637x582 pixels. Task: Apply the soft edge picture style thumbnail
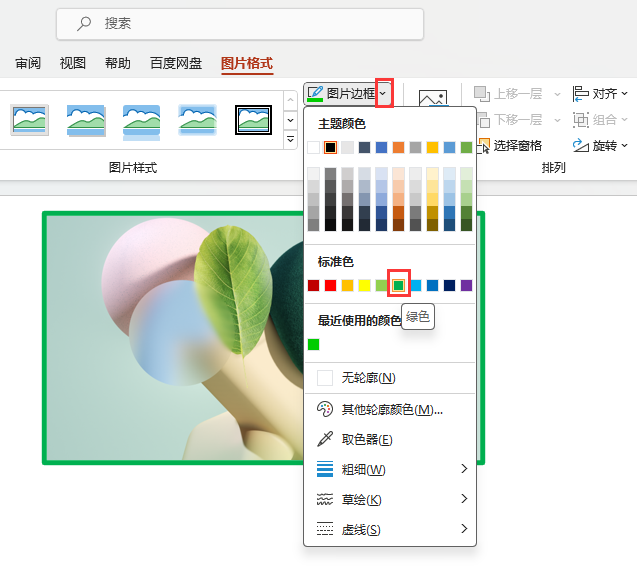point(197,120)
